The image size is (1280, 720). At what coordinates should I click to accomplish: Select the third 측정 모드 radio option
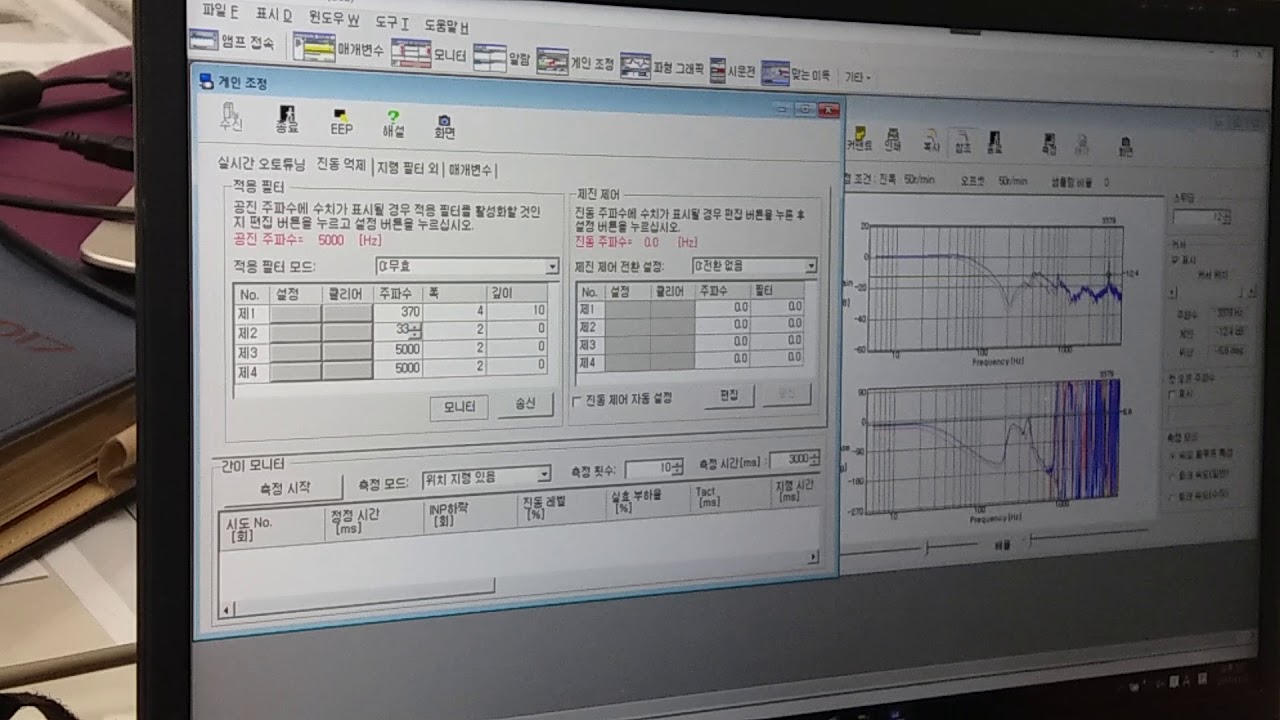point(1173,495)
